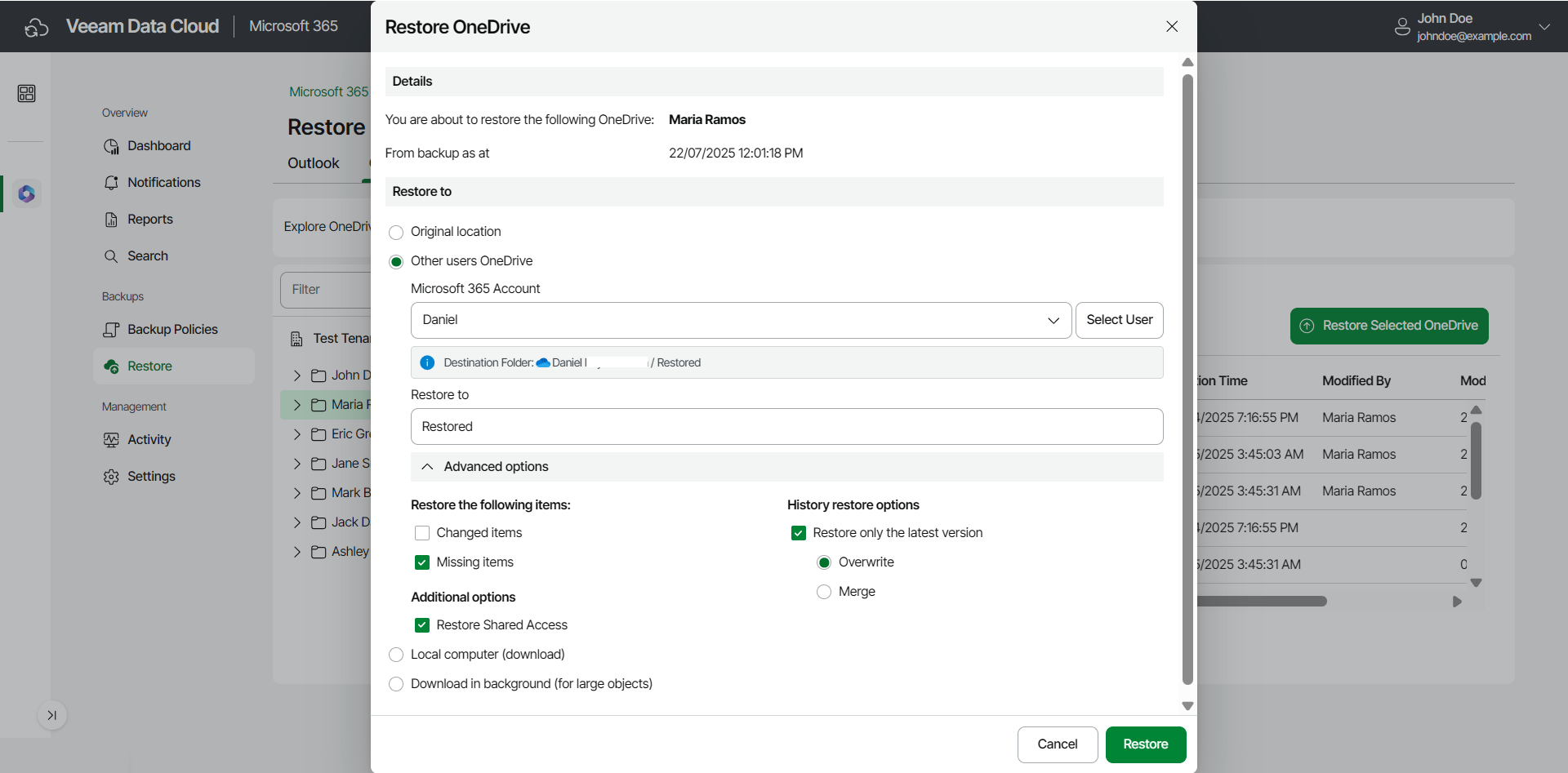Screen dimensions: 1568x773
Task: Enable the Changed items checkbox
Action: point(422,533)
